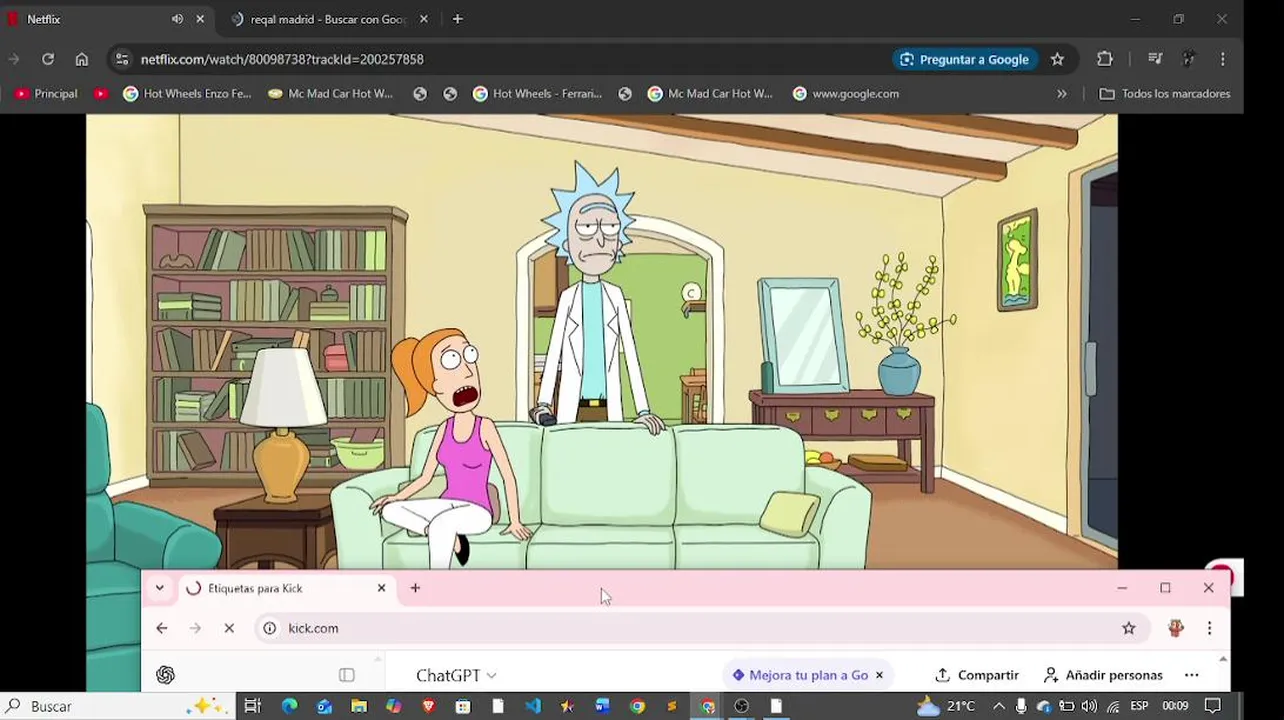Open the profile avatar in Kick window
The width and height of the screenshot is (1284, 720).
coord(1176,628)
